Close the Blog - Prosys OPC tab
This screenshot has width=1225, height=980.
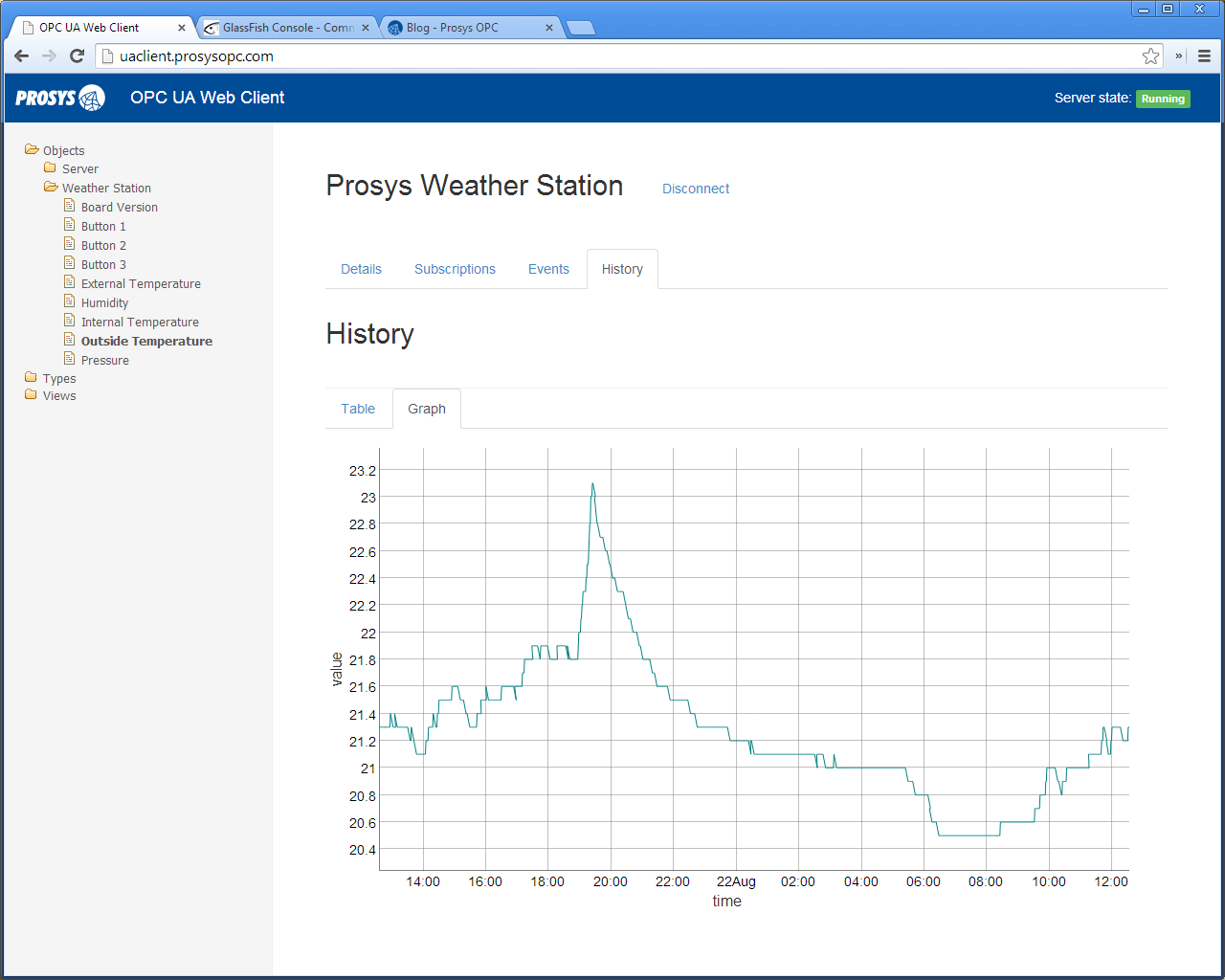coord(549,28)
